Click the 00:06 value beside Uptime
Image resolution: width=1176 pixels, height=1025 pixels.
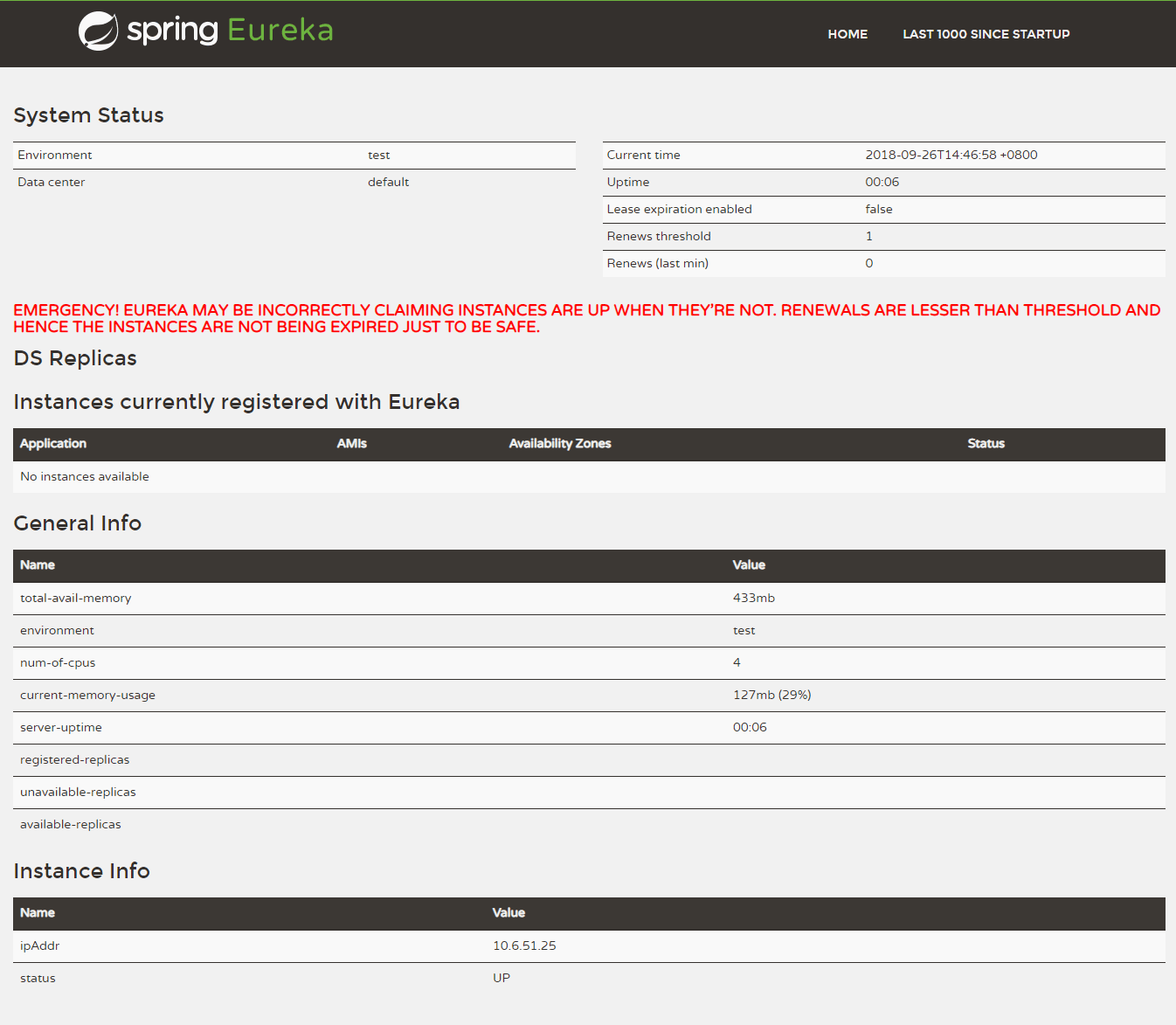pyautogui.click(x=882, y=182)
